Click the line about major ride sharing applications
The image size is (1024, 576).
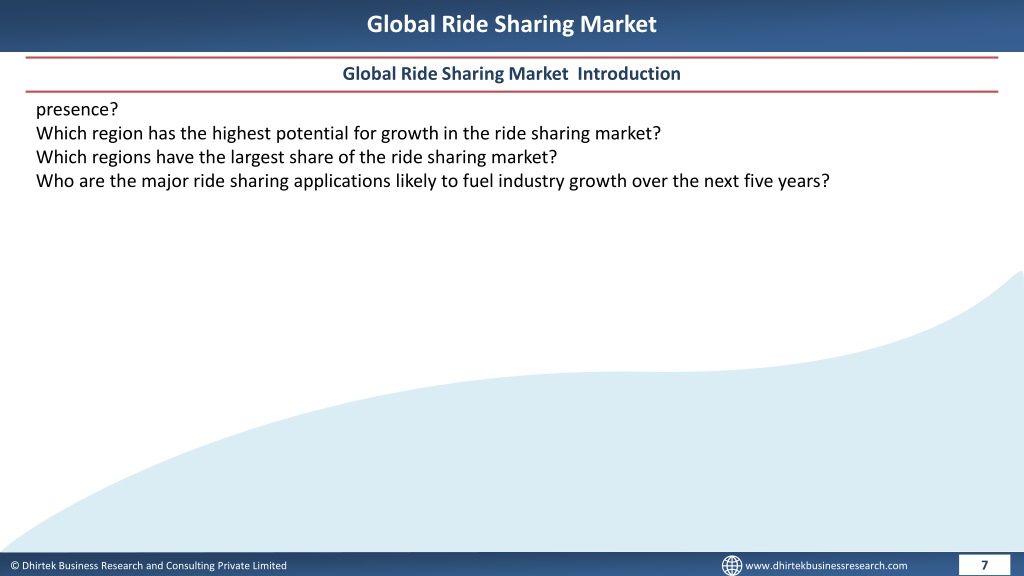[x=432, y=181]
